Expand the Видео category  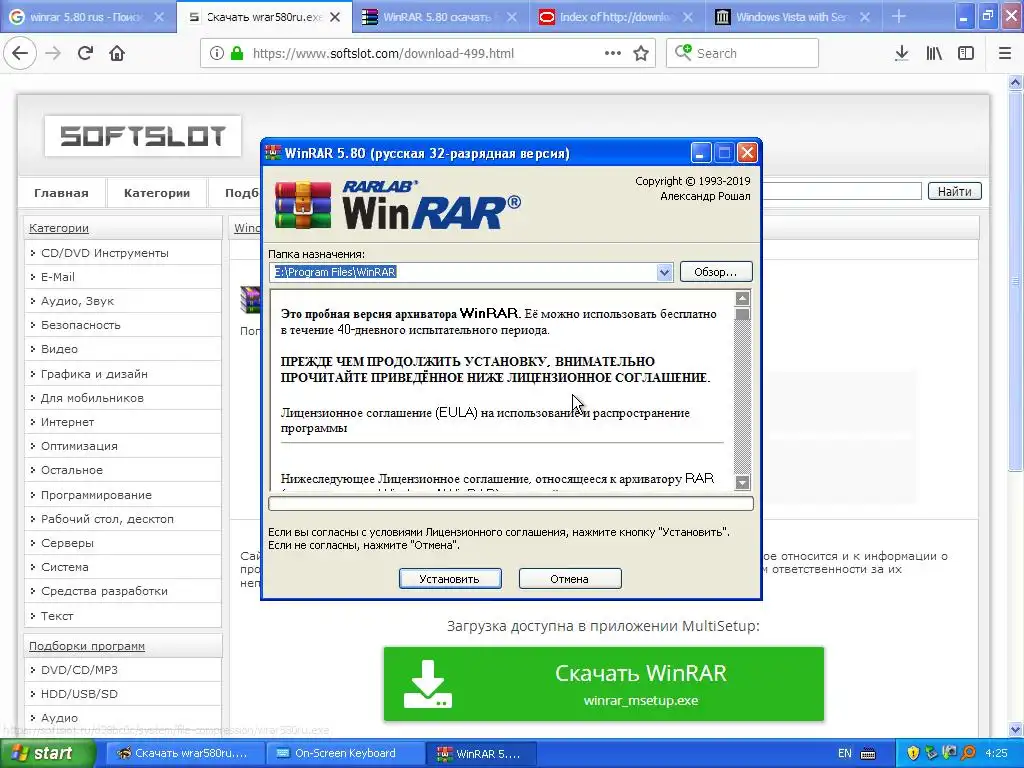(59, 349)
